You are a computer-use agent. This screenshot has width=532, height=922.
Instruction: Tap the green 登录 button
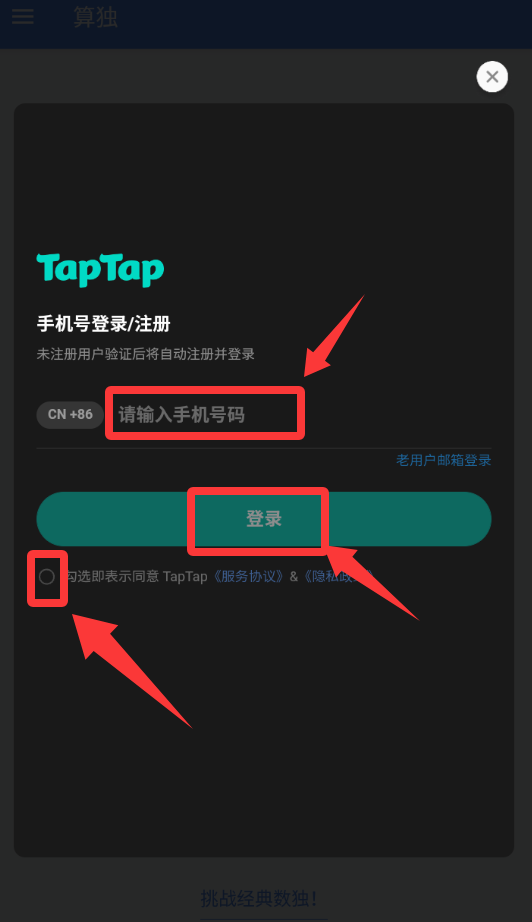[264, 519]
